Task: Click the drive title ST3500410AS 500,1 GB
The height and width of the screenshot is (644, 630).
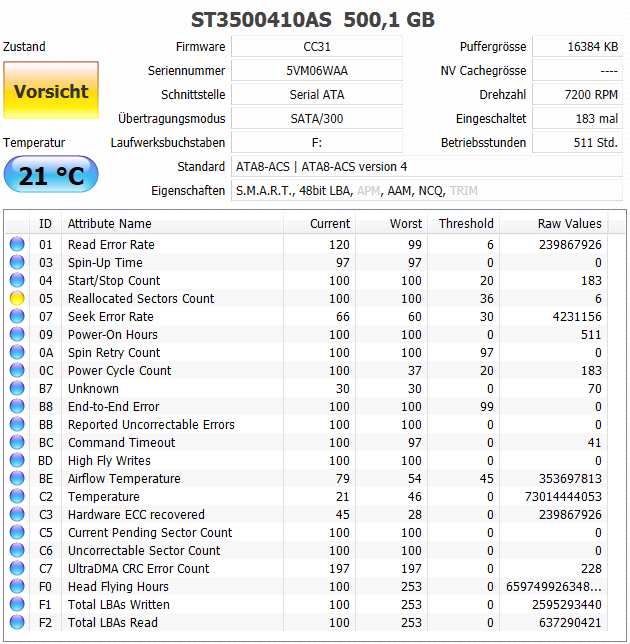Action: pos(313,19)
